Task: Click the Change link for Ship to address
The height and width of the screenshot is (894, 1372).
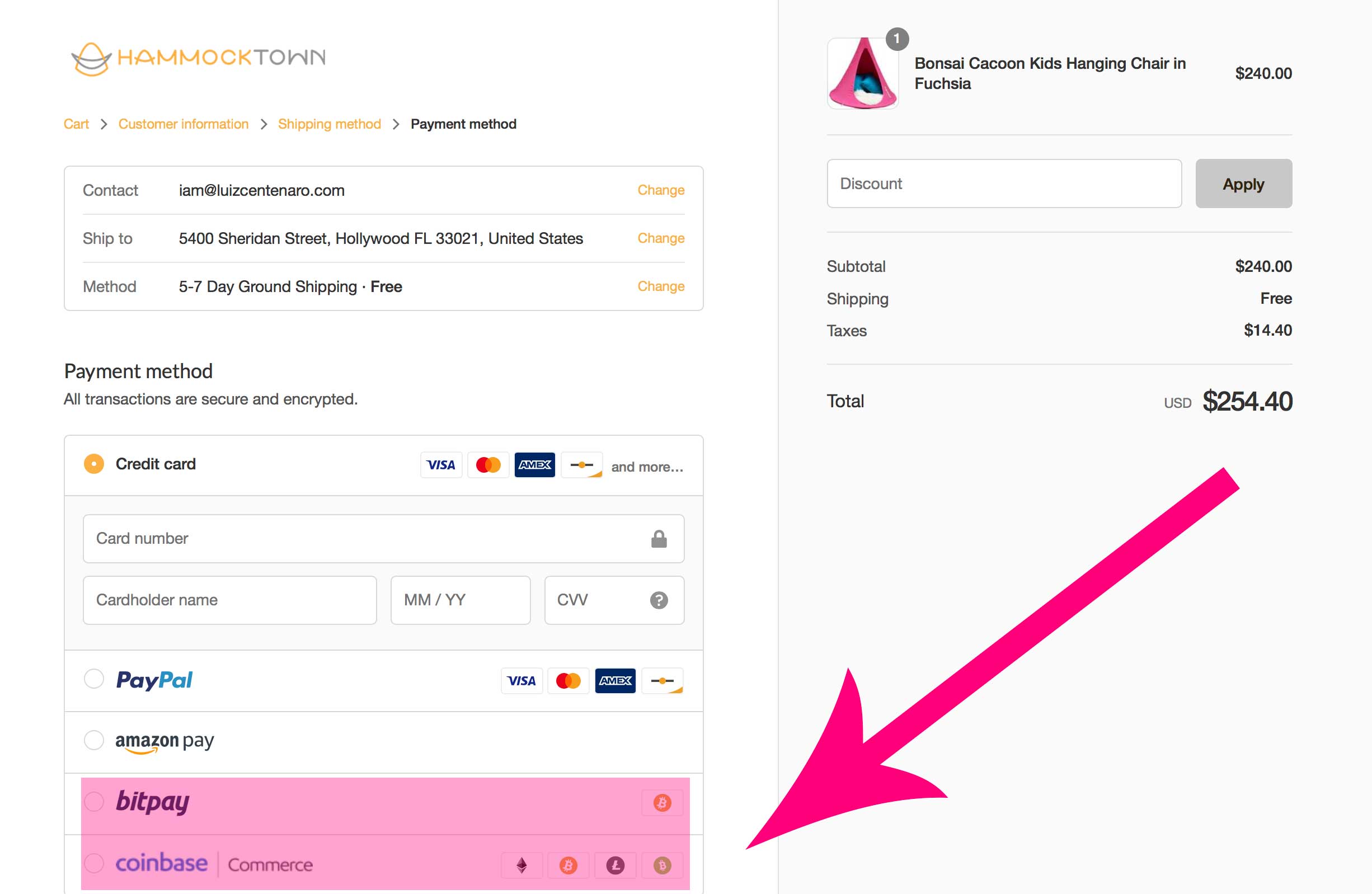Action: click(x=661, y=238)
